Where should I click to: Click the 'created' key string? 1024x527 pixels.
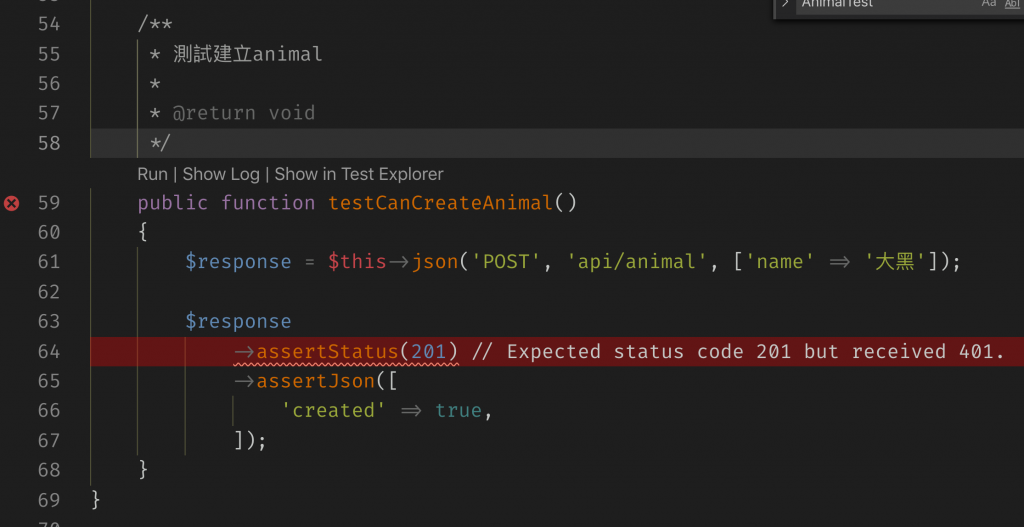[x=333, y=411]
